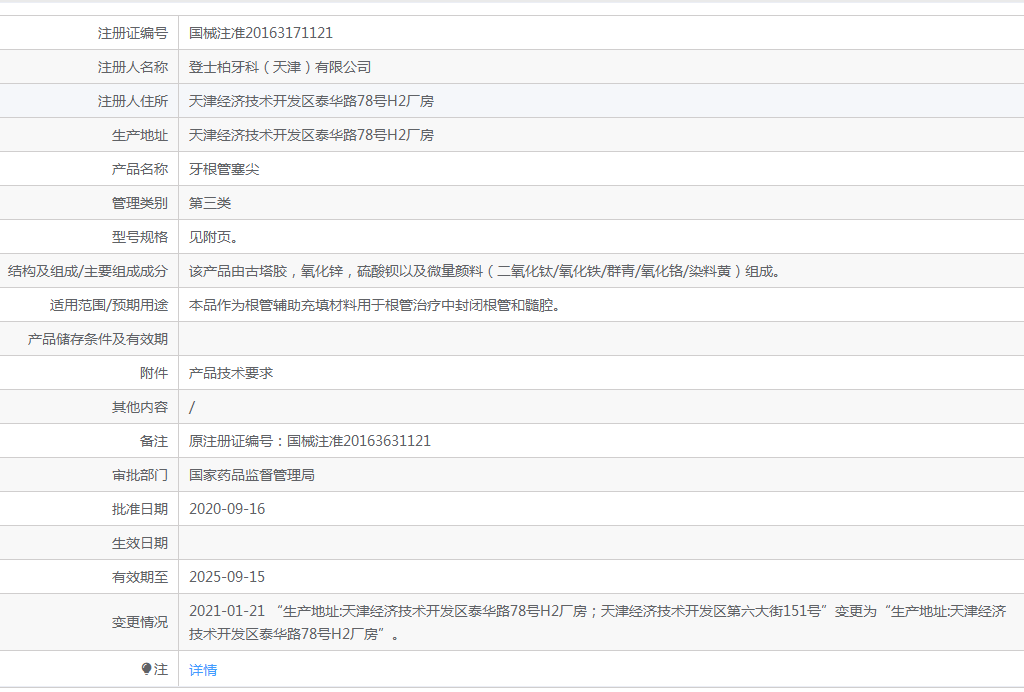Click the composition text starting 该产品由古塔胶
Screen dimensions: 1024x692
[485, 271]
